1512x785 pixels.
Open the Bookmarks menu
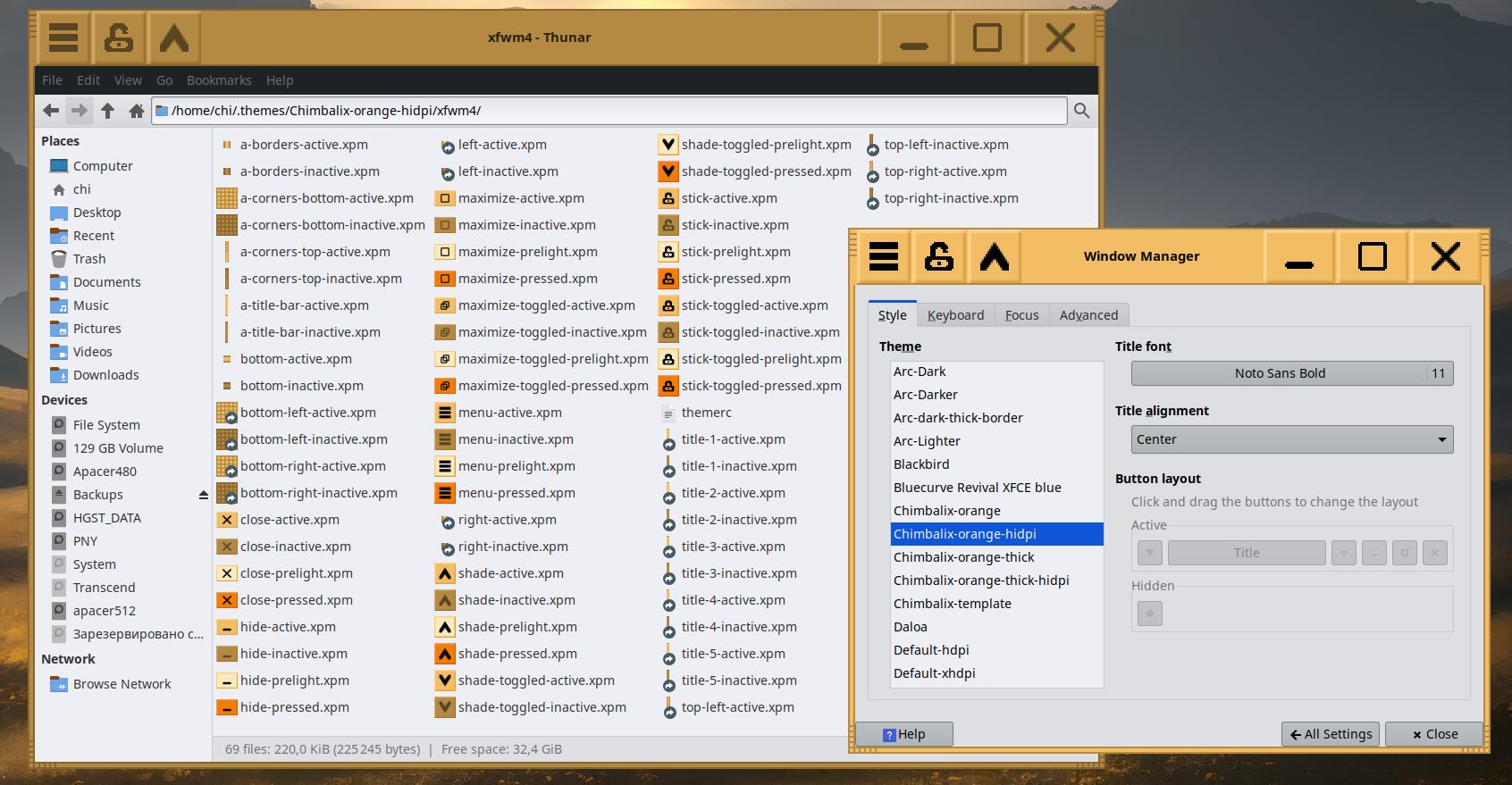coord(219,80)
